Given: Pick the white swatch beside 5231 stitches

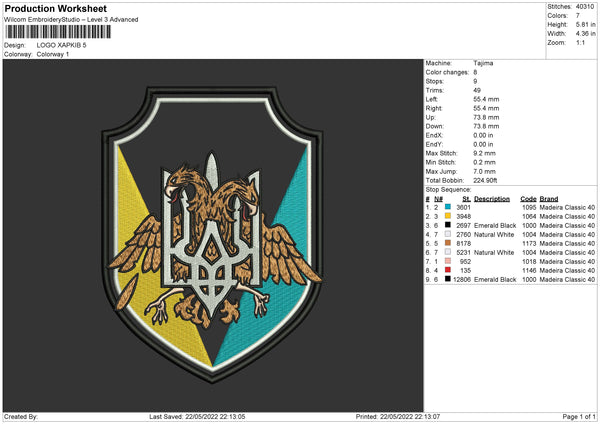Looking at the screenshot, I should (x=448, y=252).
